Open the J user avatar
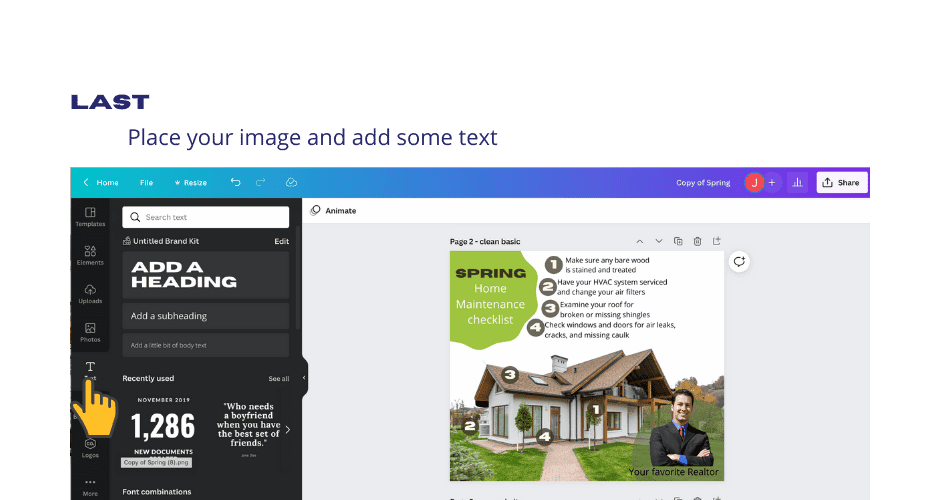This screenshot has width=940, height=500. 754,182
